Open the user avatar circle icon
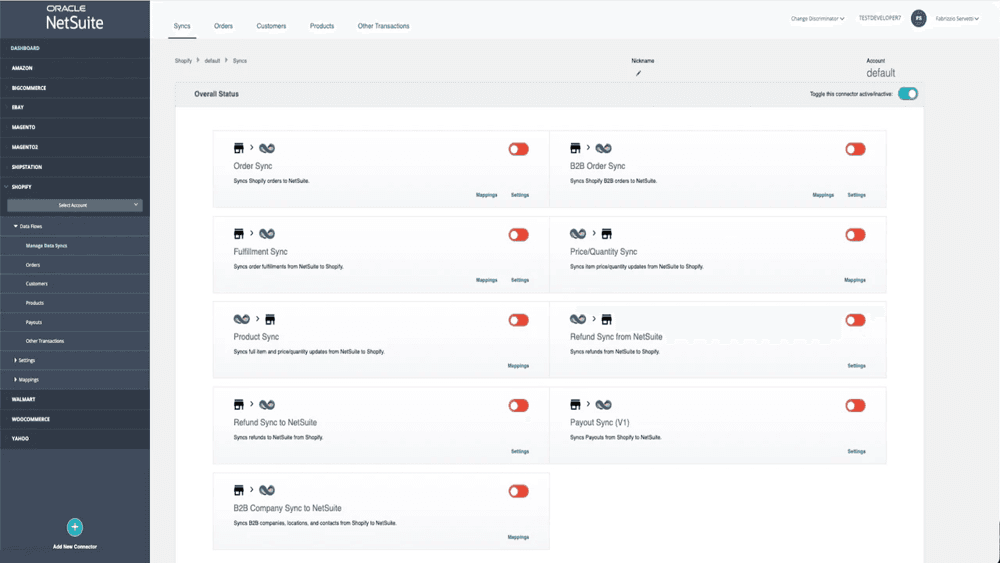1000x563 pixels. pyautogui.click(x=918, y=18)
